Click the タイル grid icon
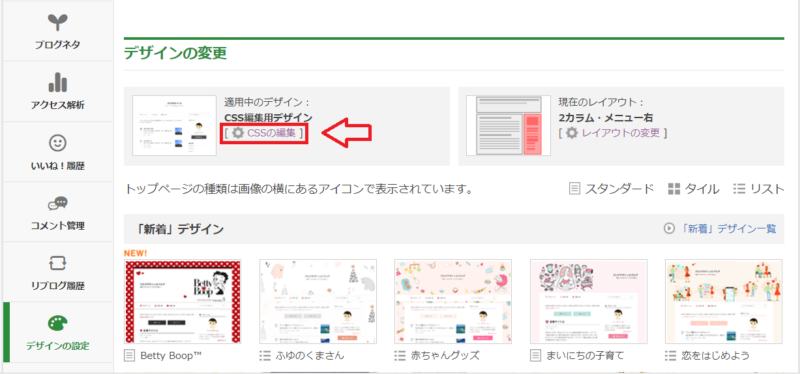The height and width of the screenshot is (374, 800). [674, 189]
